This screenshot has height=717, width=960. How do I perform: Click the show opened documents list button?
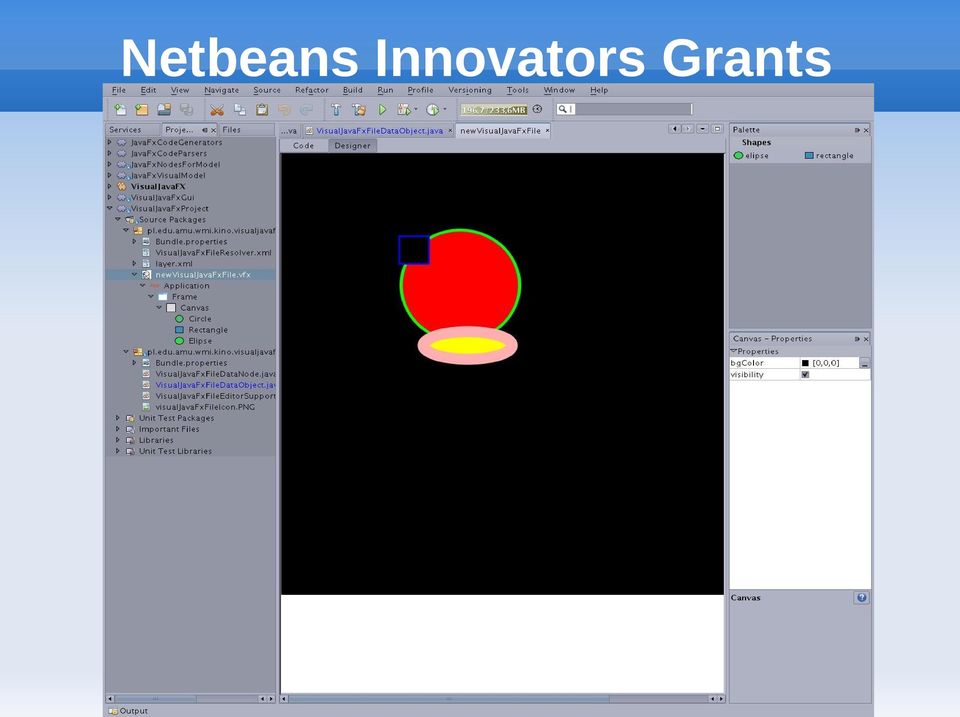(x=703, y=129)
